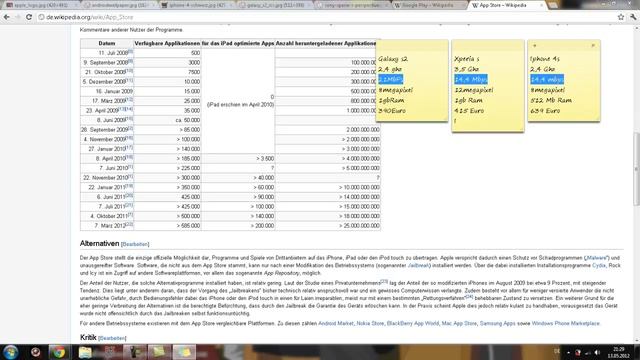Viewport: 640px width, 360px height.
Task: Open the Sticky Notes taskbar item
Action: (184, 352)
